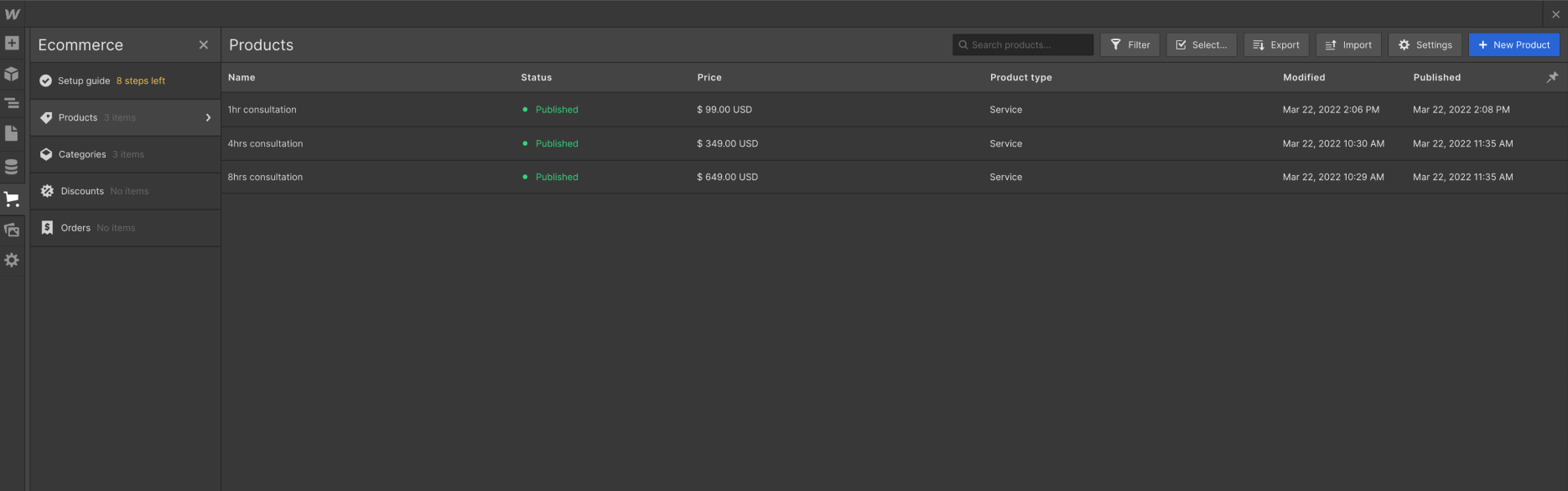Screen dimensions: 1568x491
Task: Open the Orders section
Action: coord(126,228)
